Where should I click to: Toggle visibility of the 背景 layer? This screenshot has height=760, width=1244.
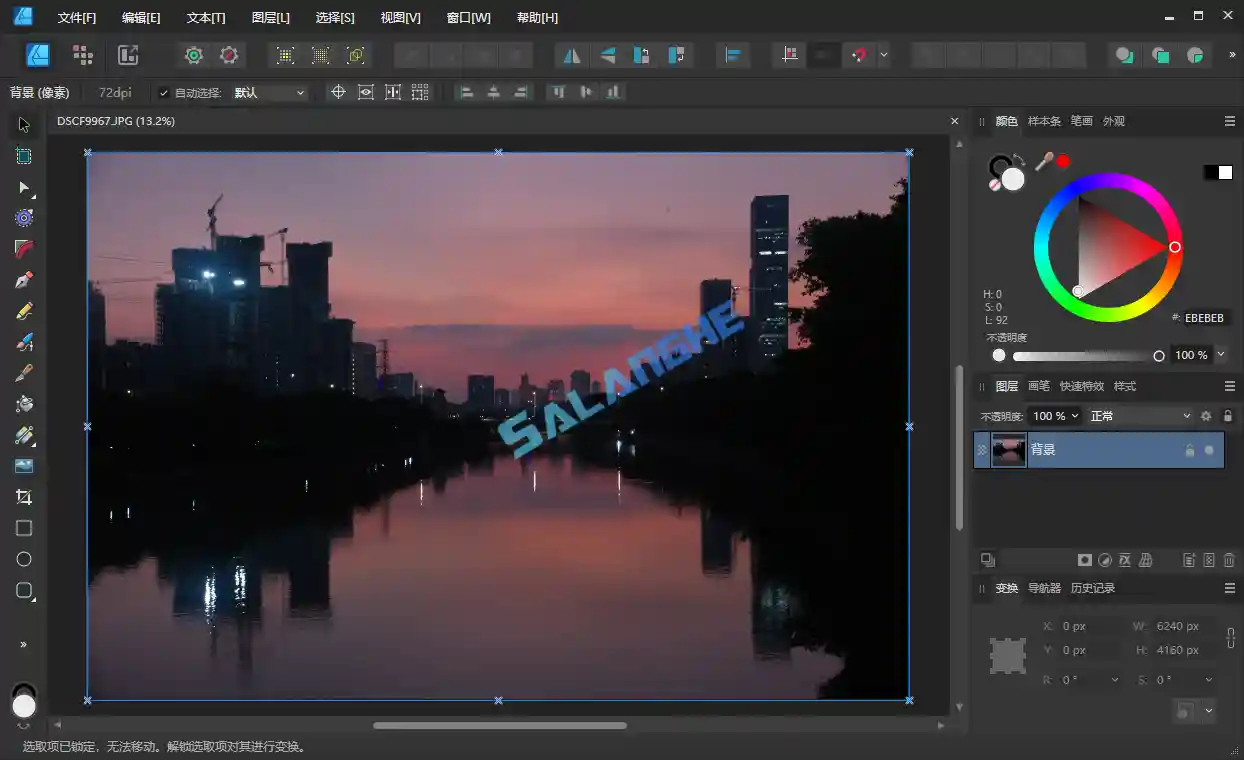coord(1208,449)
